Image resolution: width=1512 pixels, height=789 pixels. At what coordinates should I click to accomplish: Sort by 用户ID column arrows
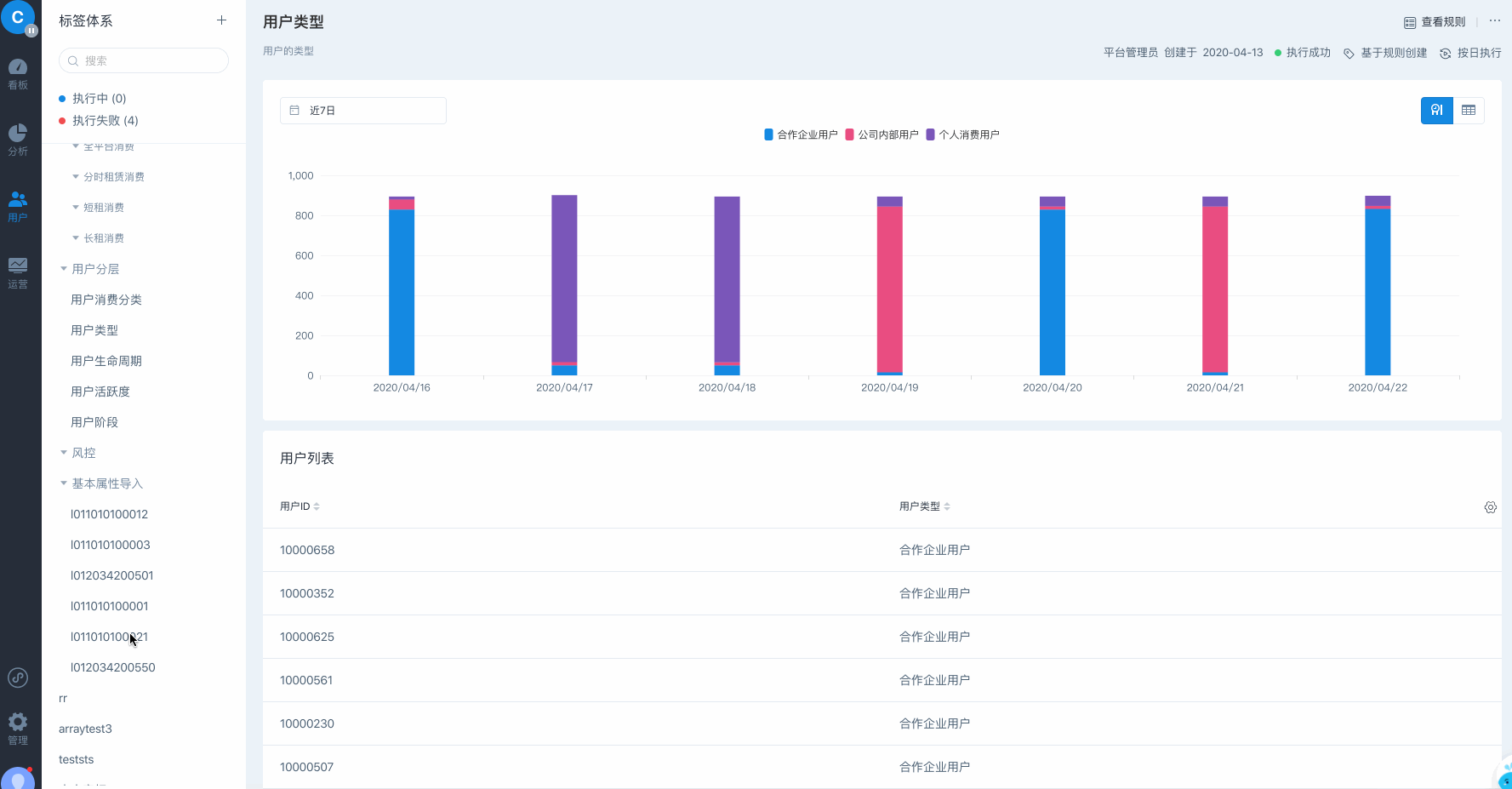point(317,506)
